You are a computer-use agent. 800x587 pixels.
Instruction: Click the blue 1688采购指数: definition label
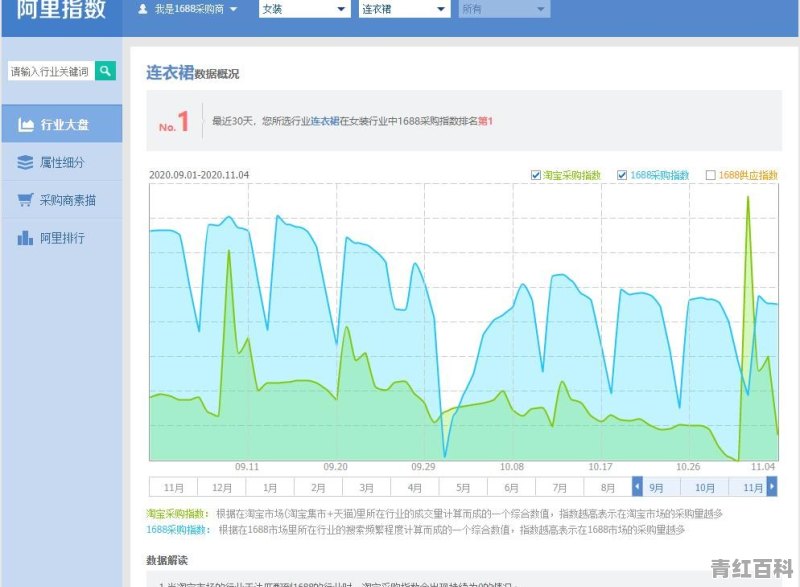pyautogui.click(x=178, y=529)
